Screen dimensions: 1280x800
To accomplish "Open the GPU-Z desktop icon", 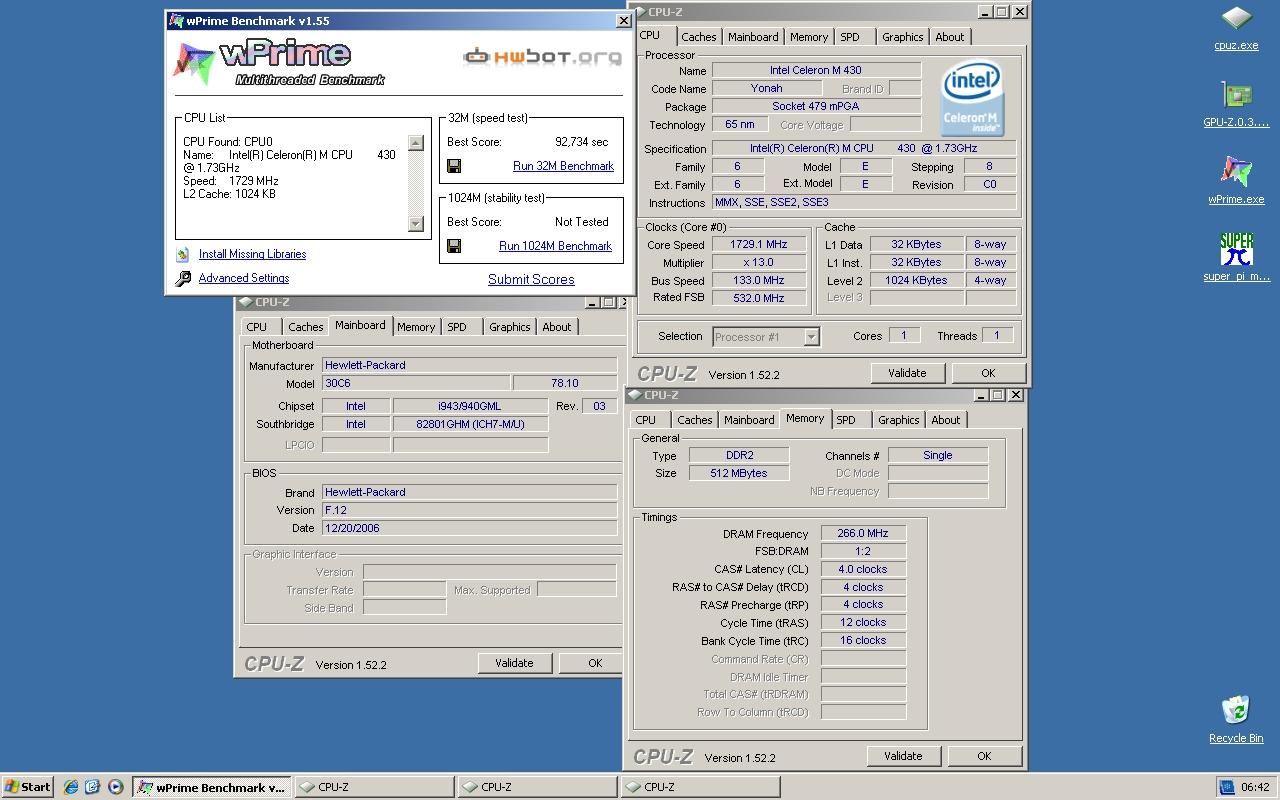I will coord(1236,105).
